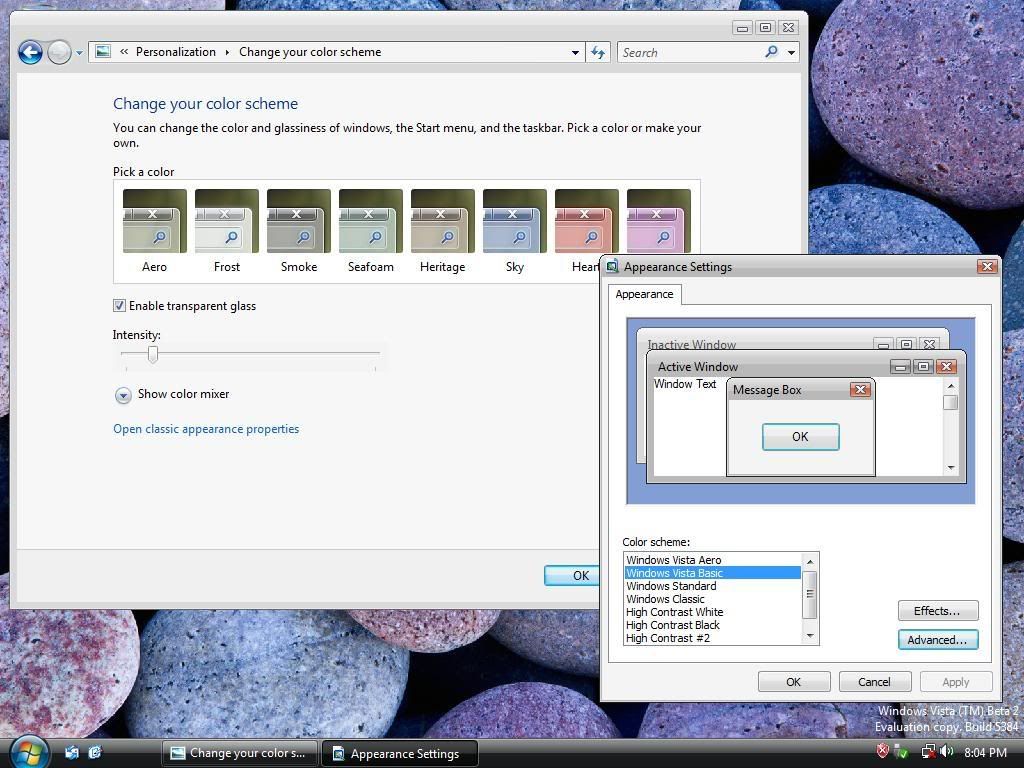This screenshot has height=768, width=1024.
Task: Open the address bar history dropdown
Action: [575, 52]
